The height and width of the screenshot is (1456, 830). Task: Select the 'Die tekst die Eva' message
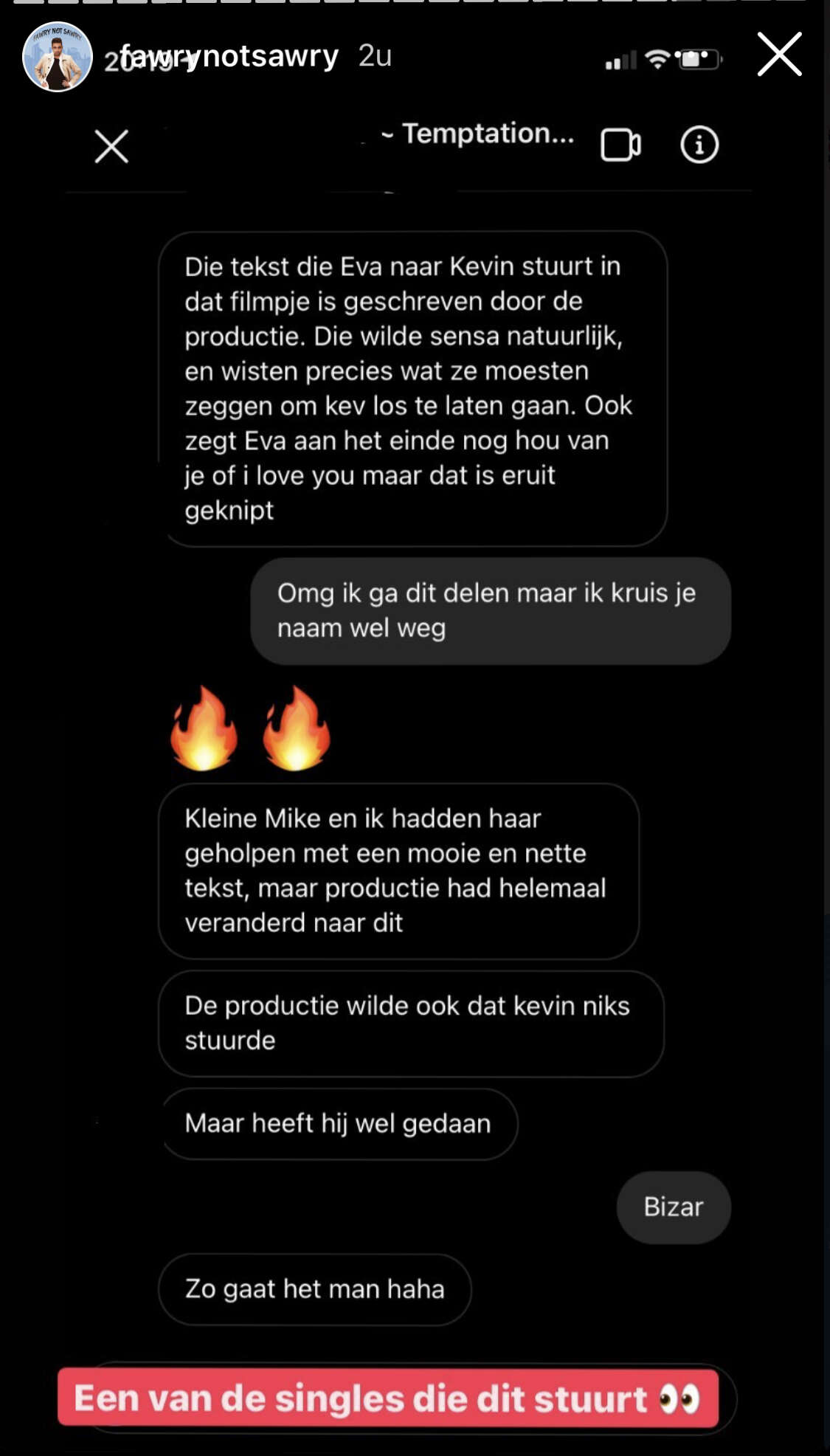412,388
